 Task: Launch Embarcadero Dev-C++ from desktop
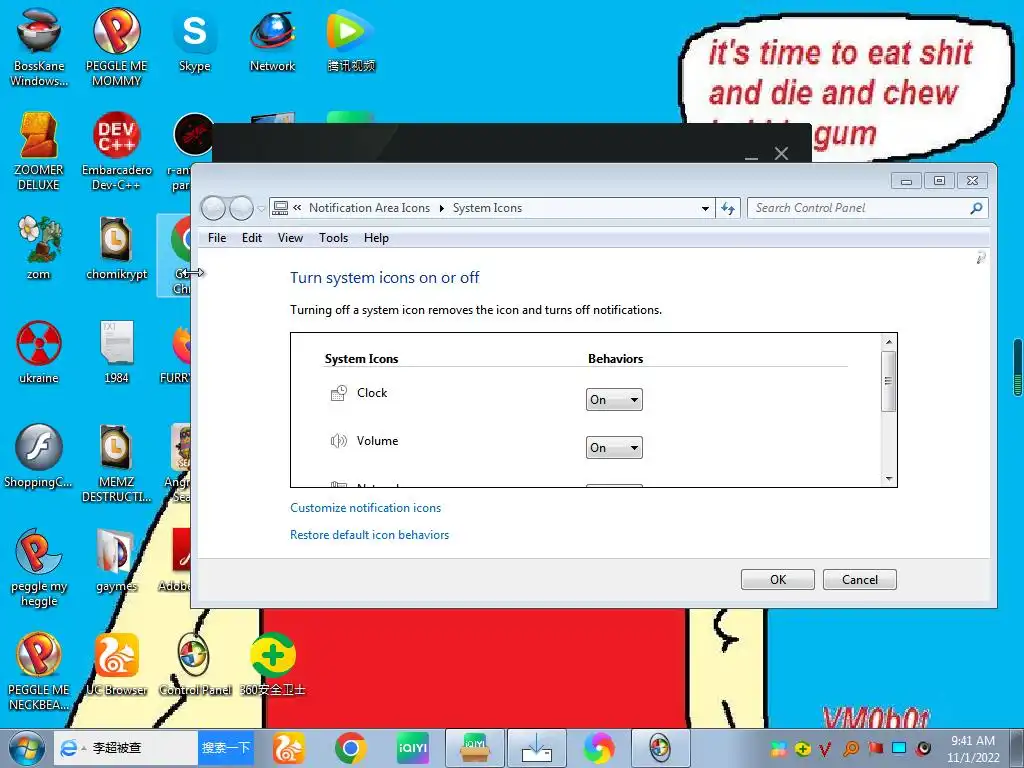116,150
